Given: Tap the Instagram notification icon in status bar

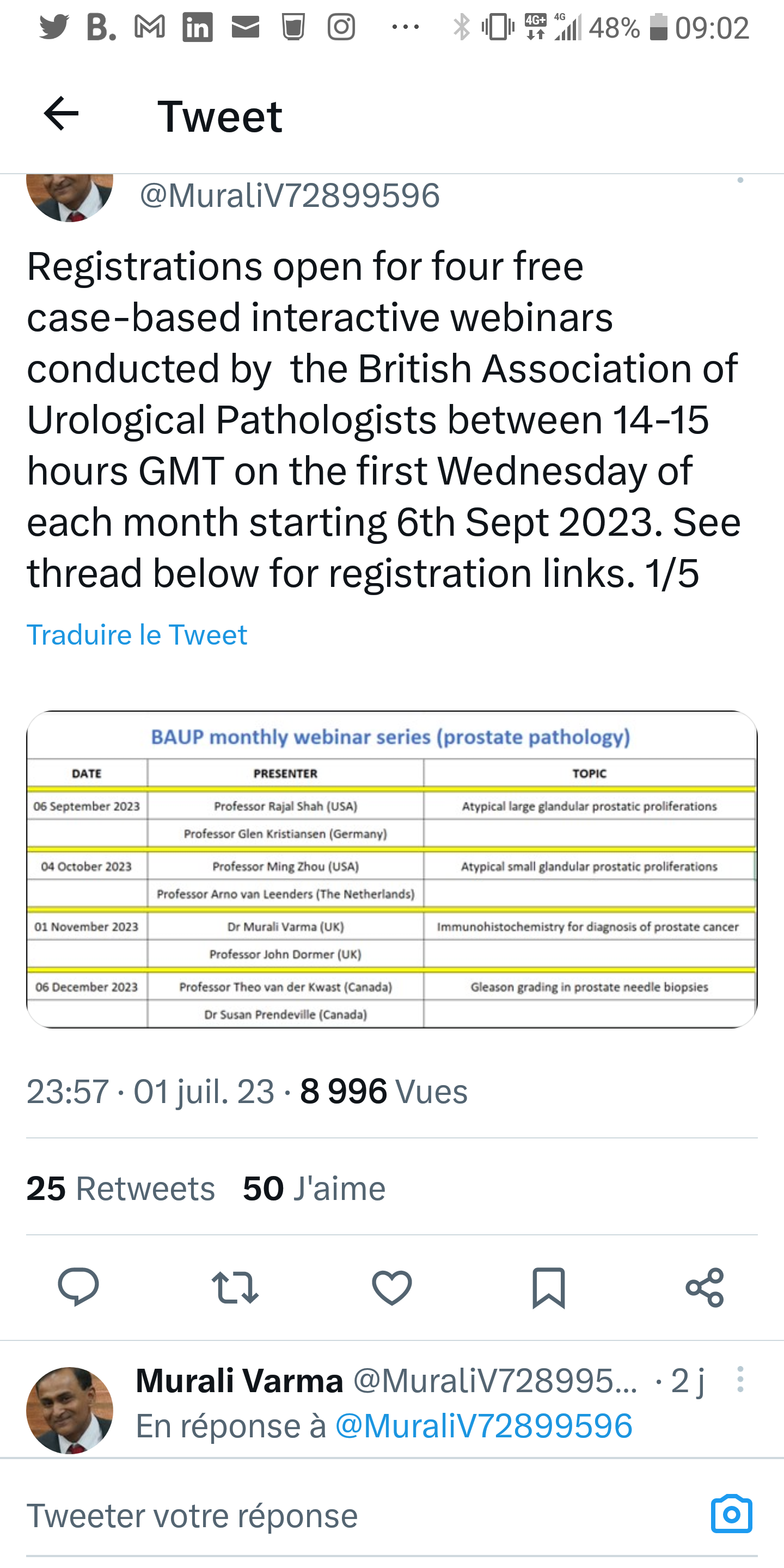Looking at the screenshot, I should click(x=341, y=27).
